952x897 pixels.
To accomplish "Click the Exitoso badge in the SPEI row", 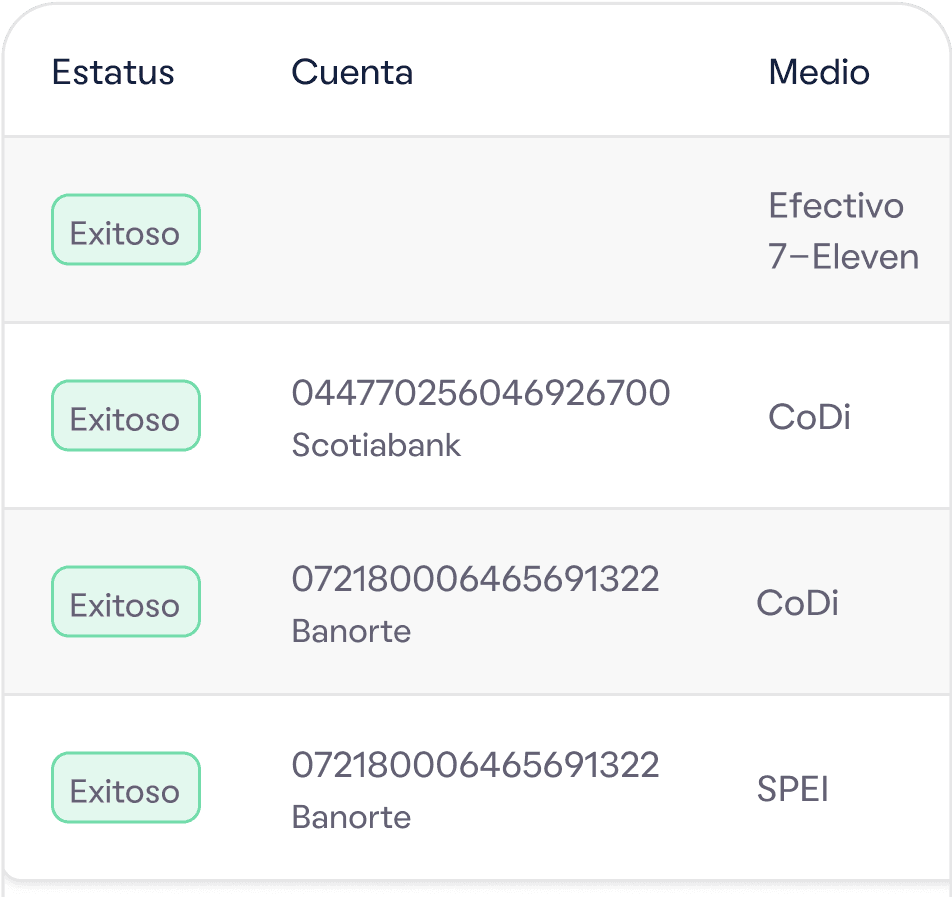I will pos(126,788).
